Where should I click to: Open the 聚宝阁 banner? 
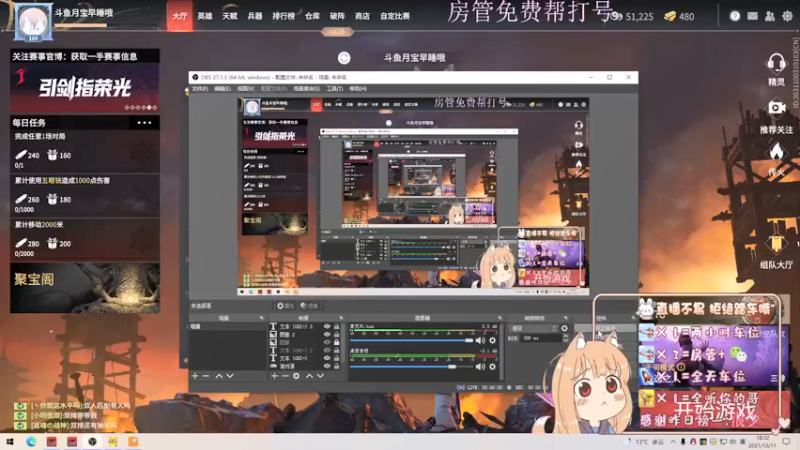85,288
